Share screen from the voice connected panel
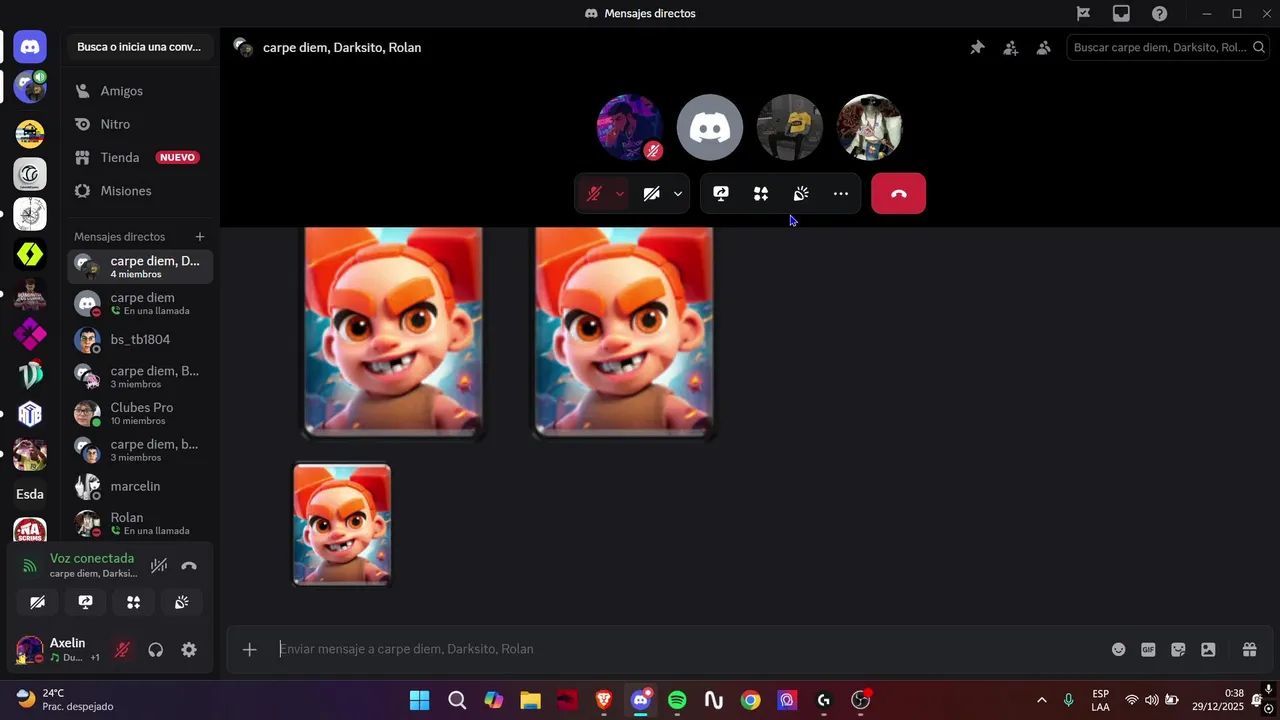 [x=85, y=602]
